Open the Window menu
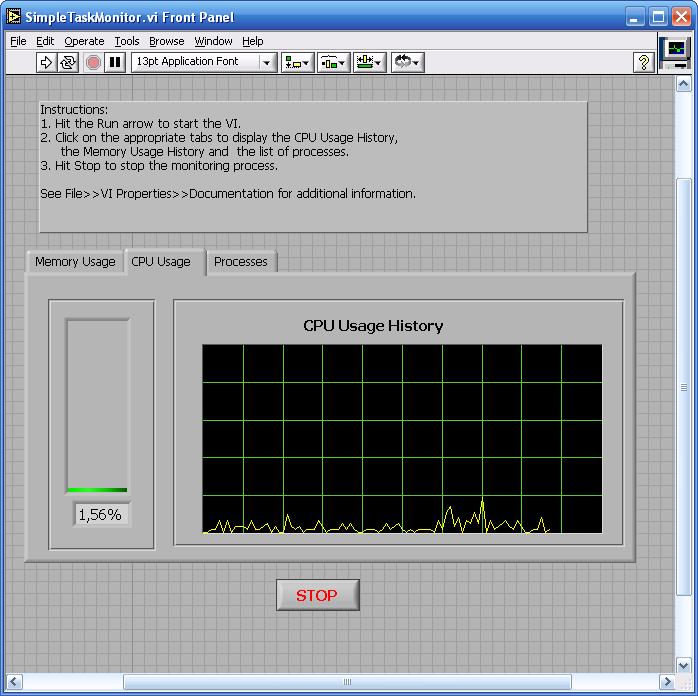Viewport: 698px width, 696px height. [213, 41]
